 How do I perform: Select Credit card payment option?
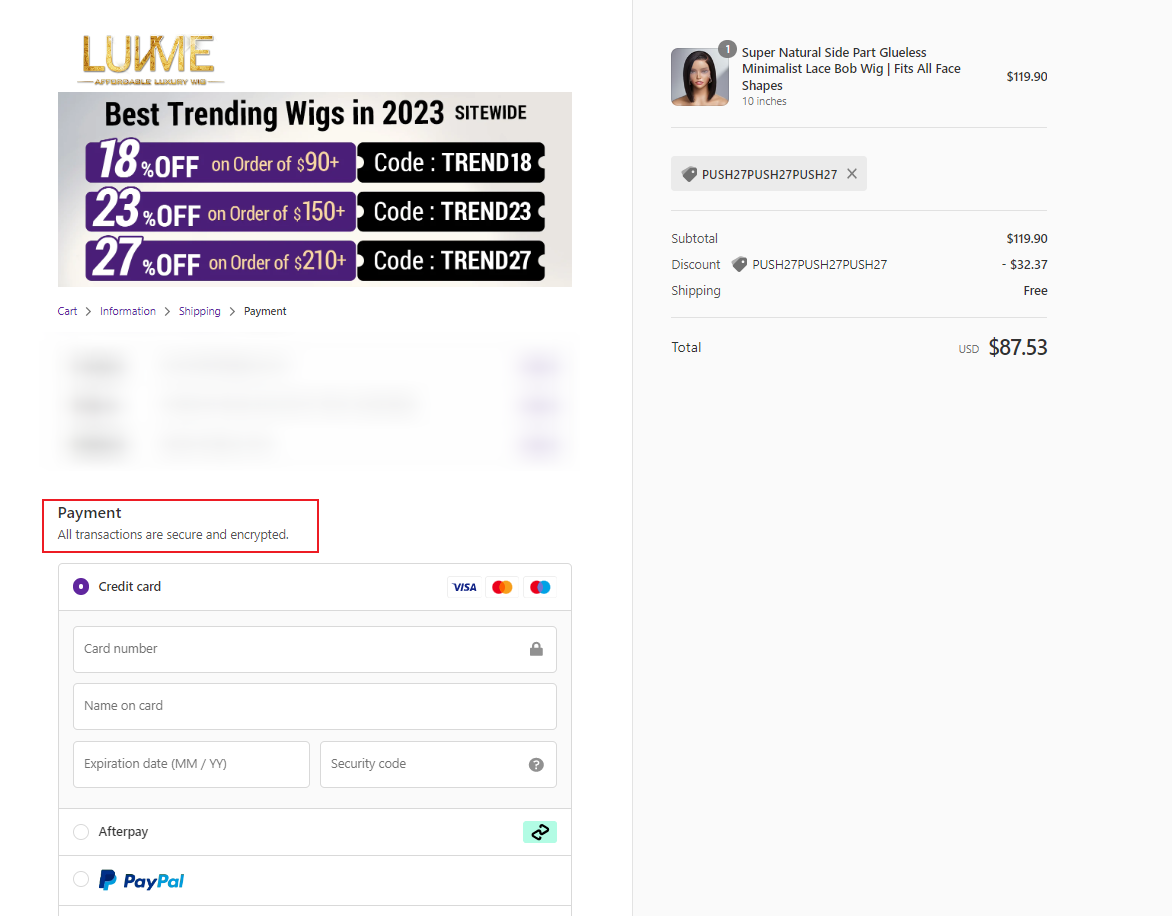click(x=81, y=587)
